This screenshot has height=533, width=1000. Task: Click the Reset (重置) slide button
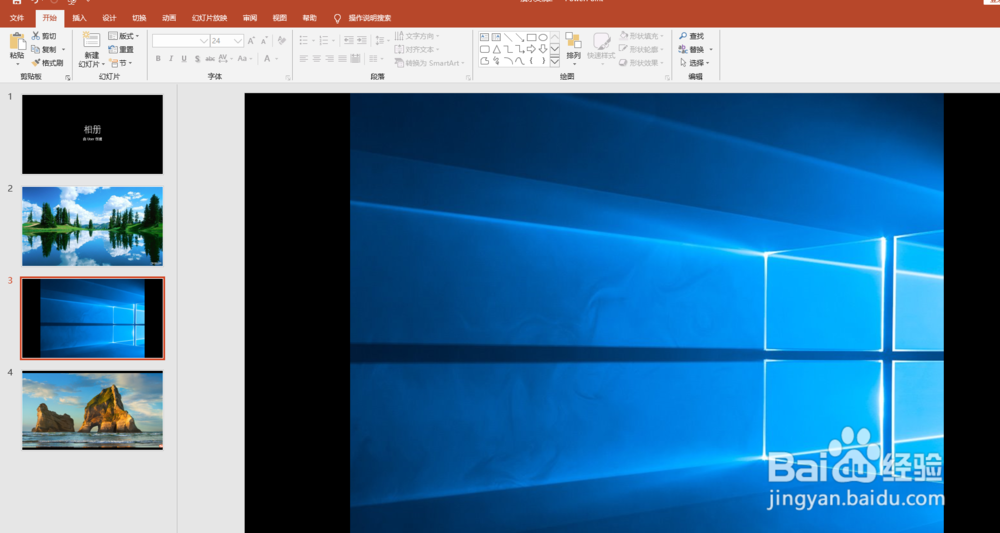click(x=121, y=49)
